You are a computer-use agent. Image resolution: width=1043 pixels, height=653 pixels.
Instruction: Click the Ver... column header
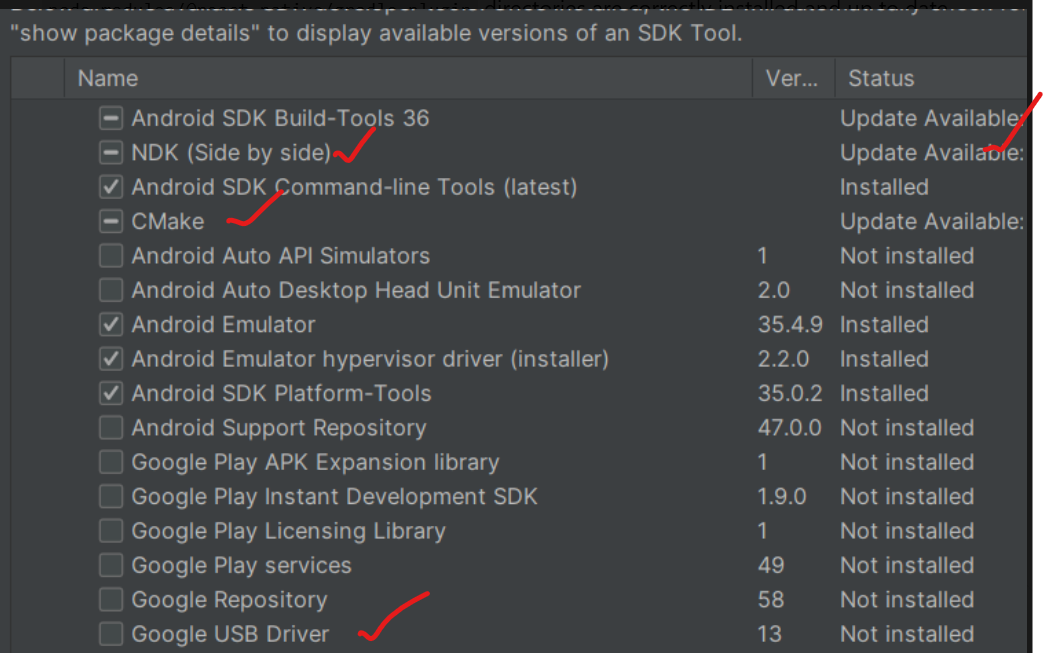point(794,78)
